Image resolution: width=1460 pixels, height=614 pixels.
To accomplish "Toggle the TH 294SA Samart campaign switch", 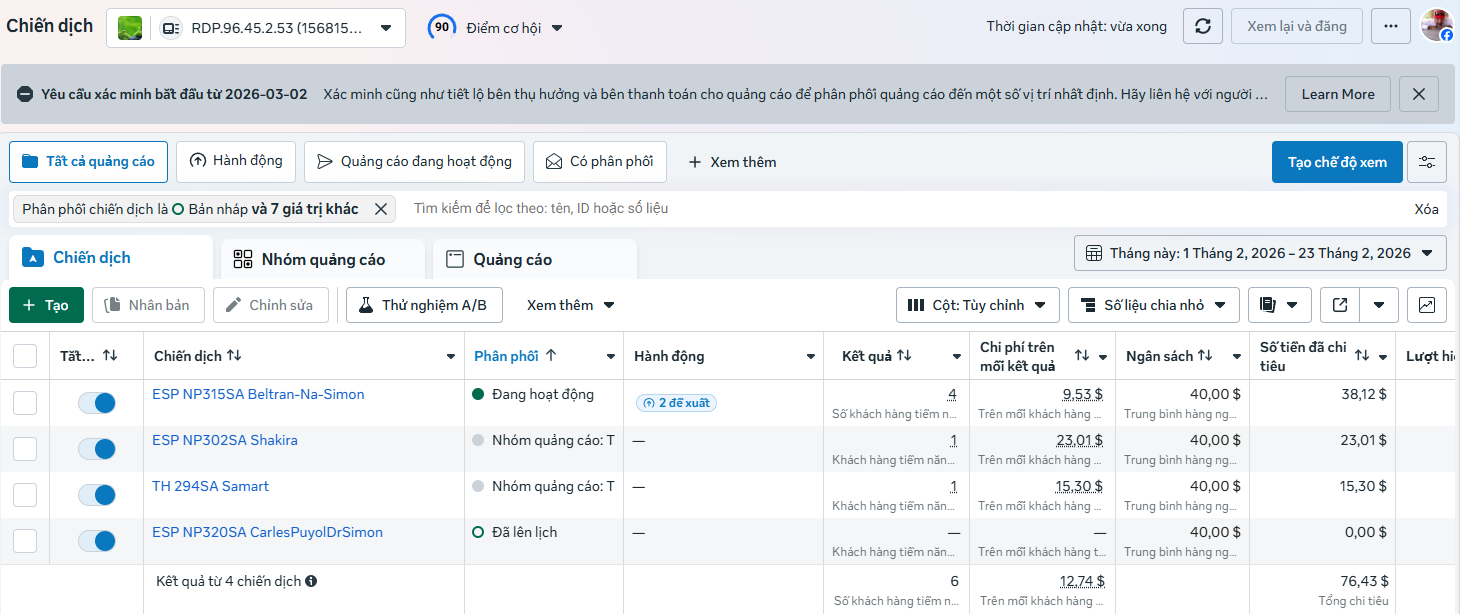I will point(97,495).
